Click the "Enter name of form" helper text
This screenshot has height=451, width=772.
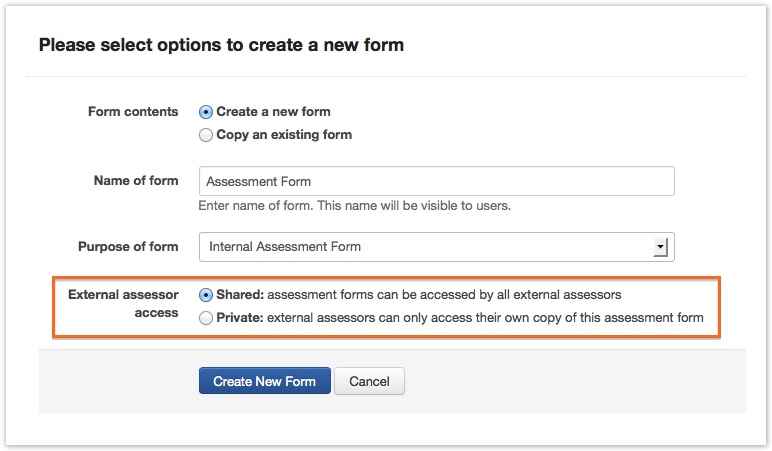355,206
